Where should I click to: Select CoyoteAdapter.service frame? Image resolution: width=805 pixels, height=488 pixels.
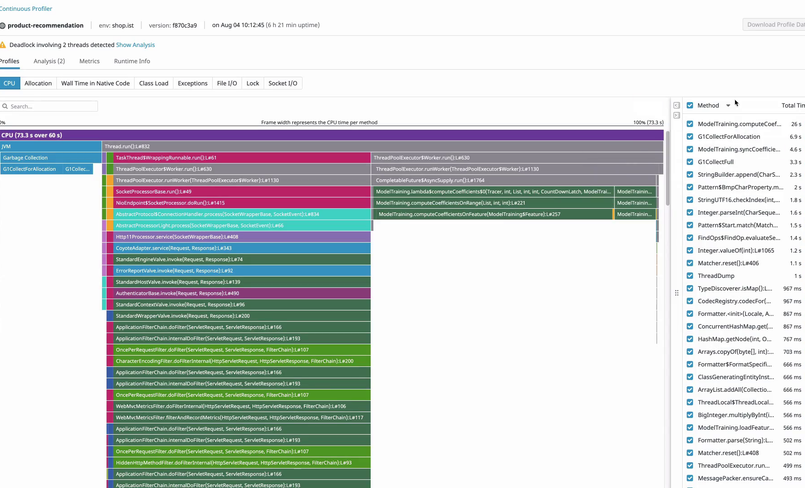242,248
